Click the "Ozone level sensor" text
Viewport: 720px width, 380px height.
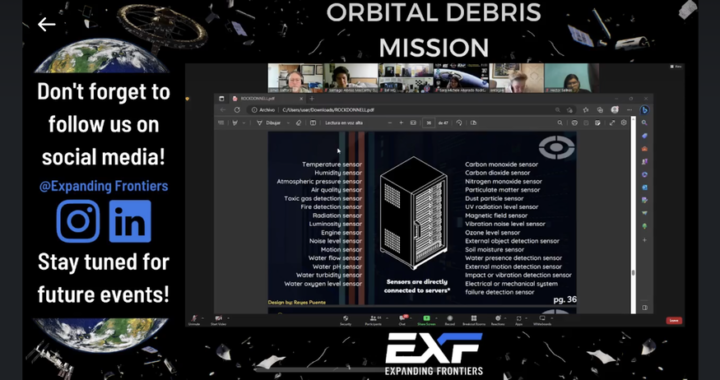[x=492, y=233]
